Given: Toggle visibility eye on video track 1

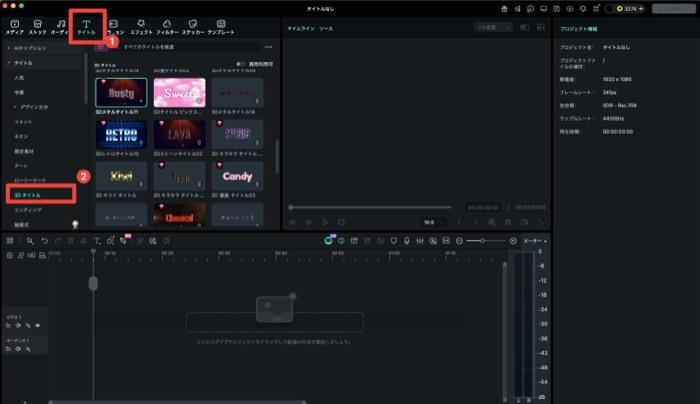Looking at the screenshot, I should click(x=38, y=325).
